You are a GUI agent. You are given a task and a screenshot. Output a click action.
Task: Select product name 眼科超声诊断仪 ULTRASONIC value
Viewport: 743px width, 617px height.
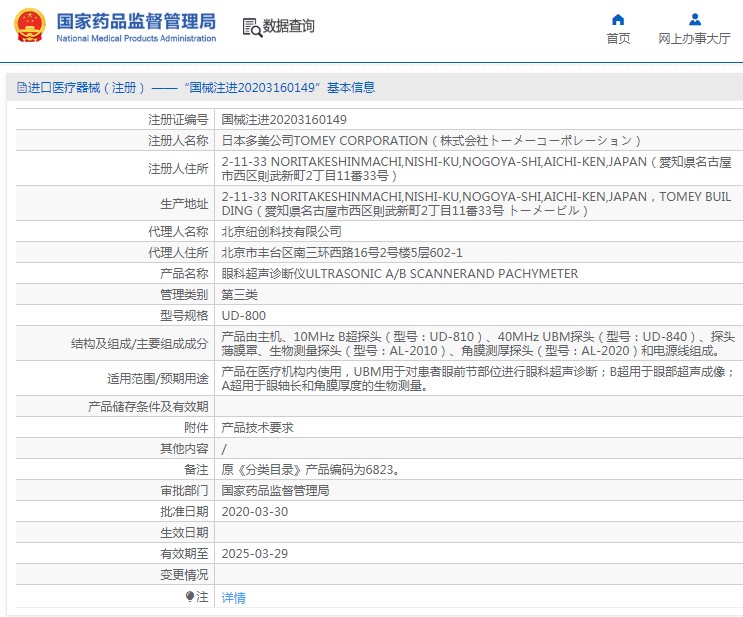click(399, 274)
